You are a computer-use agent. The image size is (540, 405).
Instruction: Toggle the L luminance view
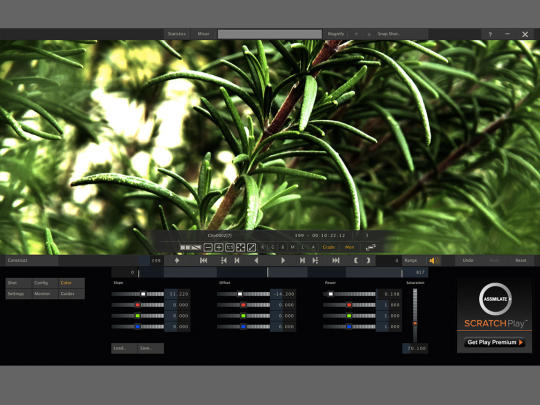(x=303, y=247)
